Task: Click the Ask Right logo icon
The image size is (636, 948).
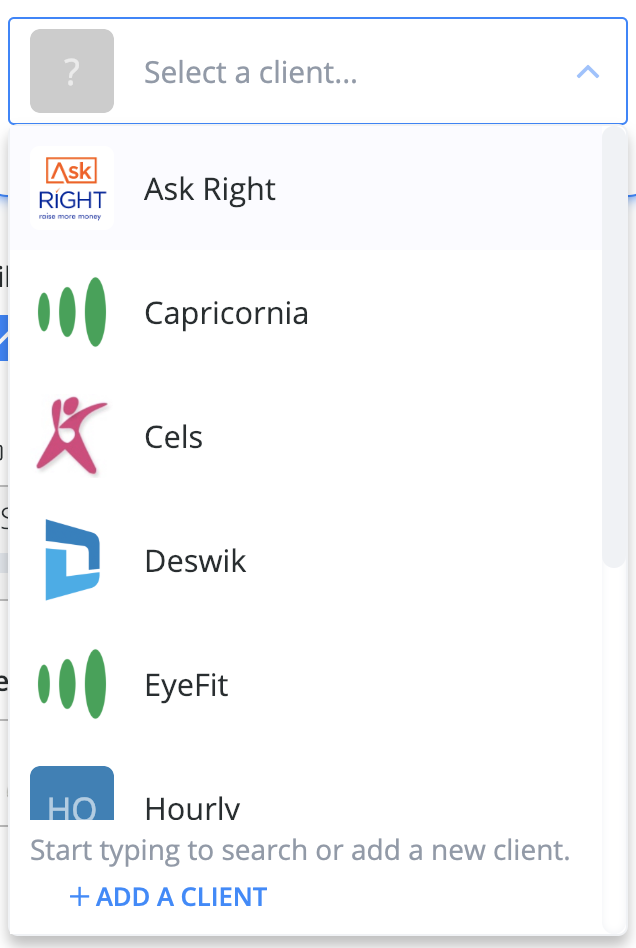Action: pyautogui.click(x=72, y=188)
